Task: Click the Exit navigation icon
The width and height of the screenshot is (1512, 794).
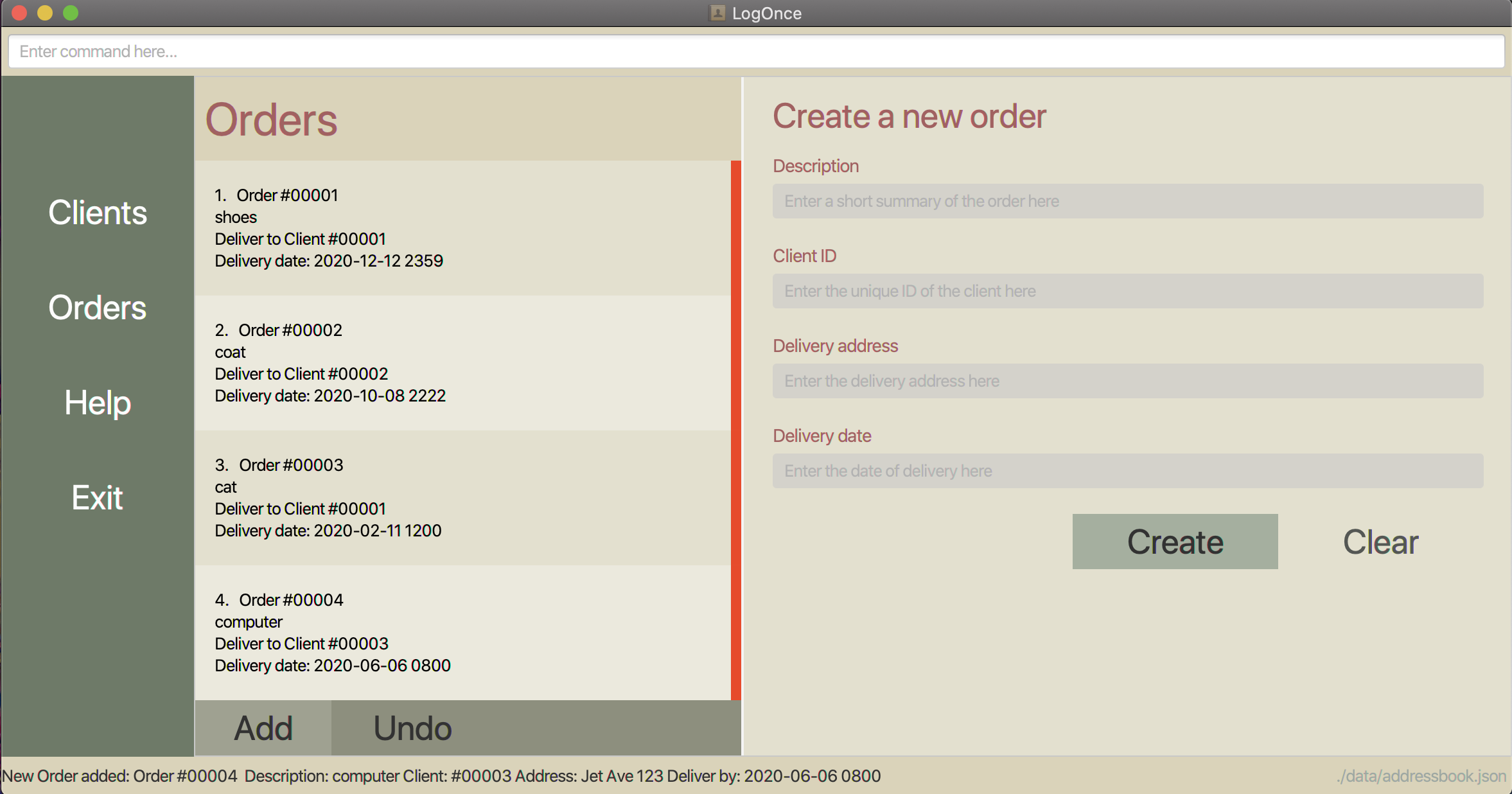Action: 97,497
